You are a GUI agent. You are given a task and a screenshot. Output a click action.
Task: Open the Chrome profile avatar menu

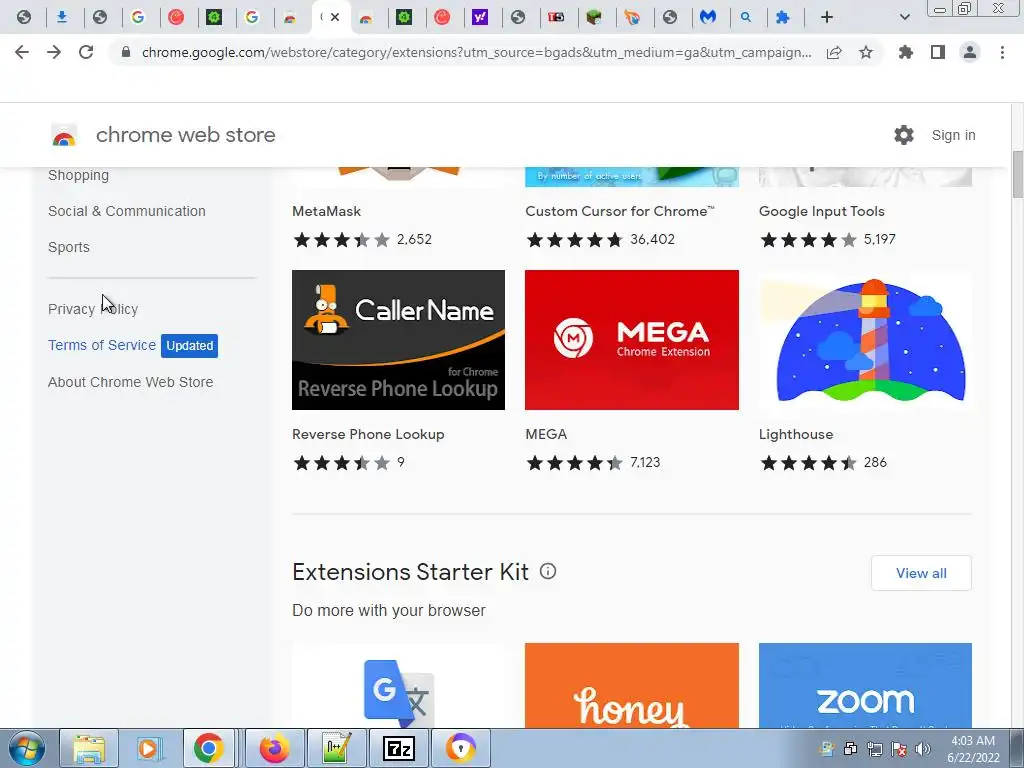coord(970,52)
